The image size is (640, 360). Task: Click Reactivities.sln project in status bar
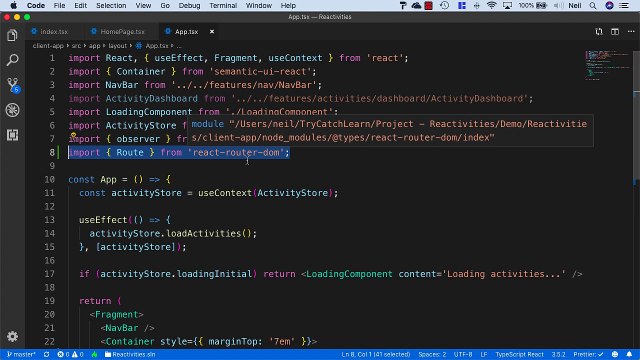tap(130, 354)
